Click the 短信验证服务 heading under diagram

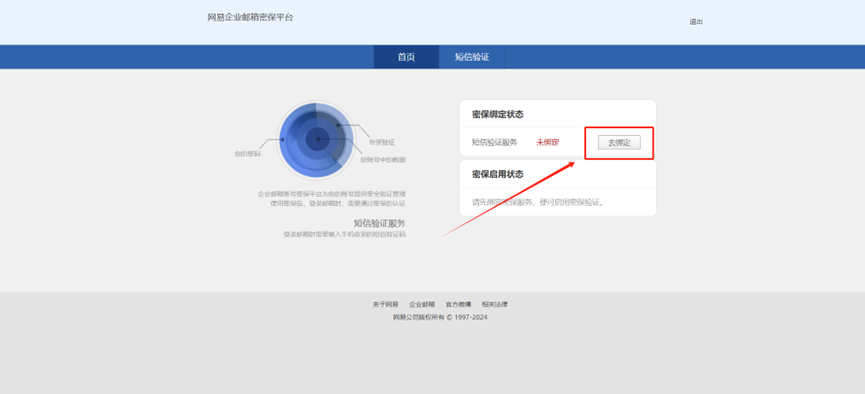click(380, 223)
